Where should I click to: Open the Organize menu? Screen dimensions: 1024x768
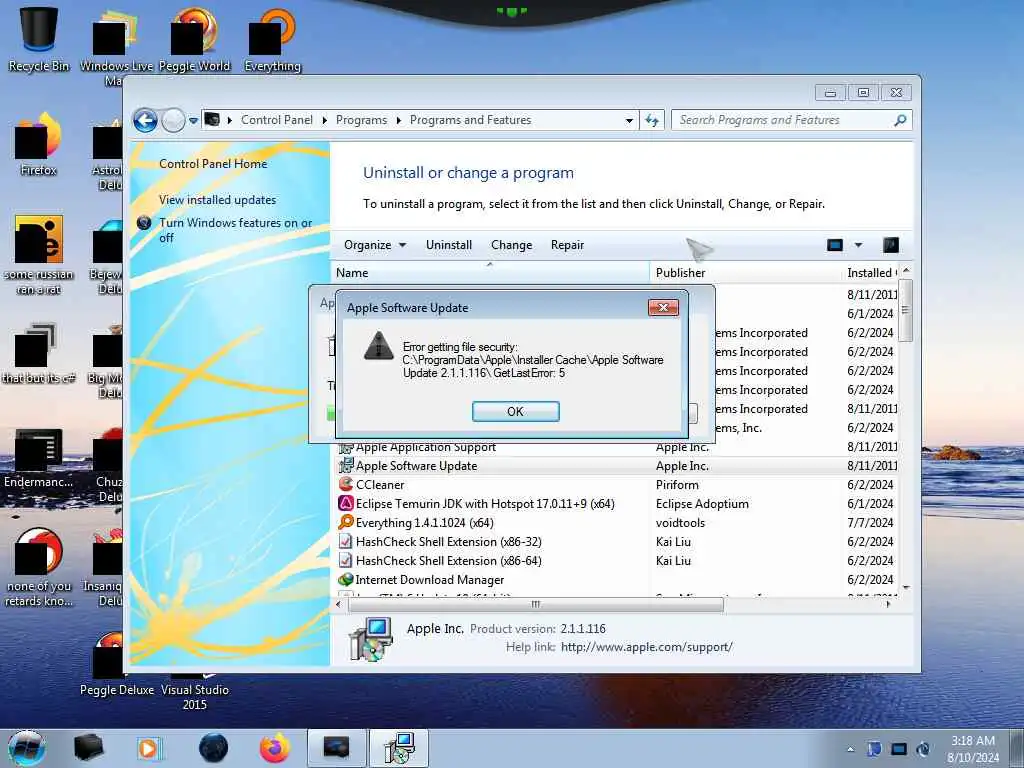[375, 245]
